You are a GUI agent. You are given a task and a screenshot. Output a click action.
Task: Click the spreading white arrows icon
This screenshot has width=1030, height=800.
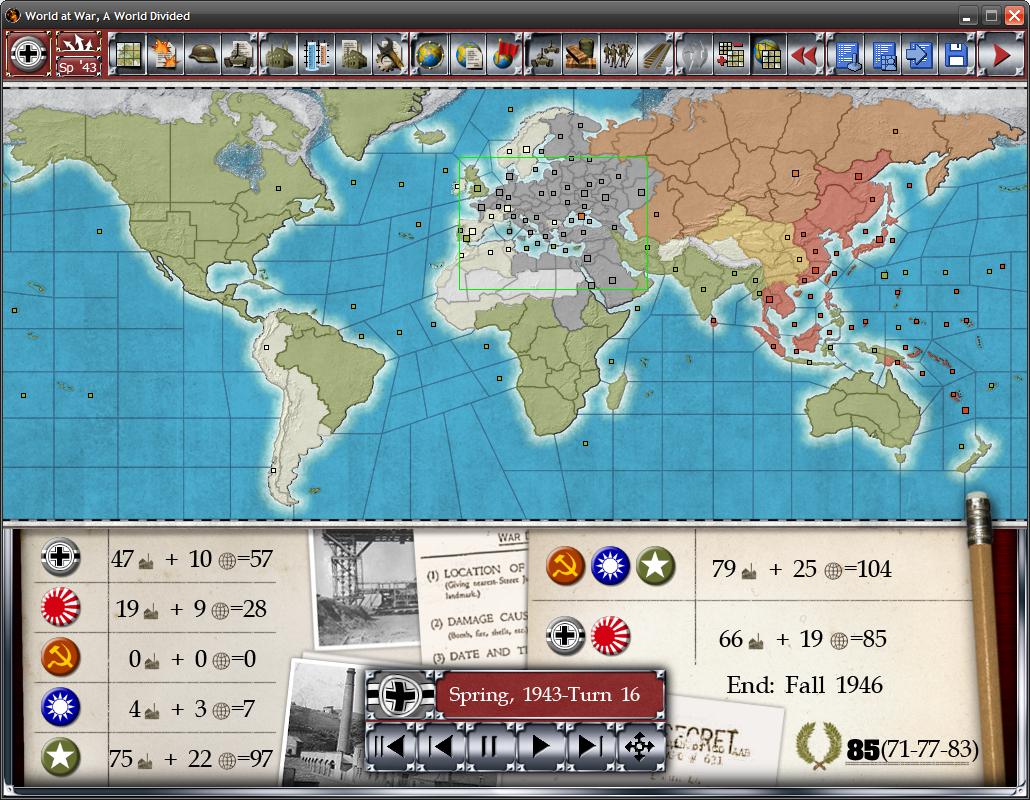tap(78, 43)
